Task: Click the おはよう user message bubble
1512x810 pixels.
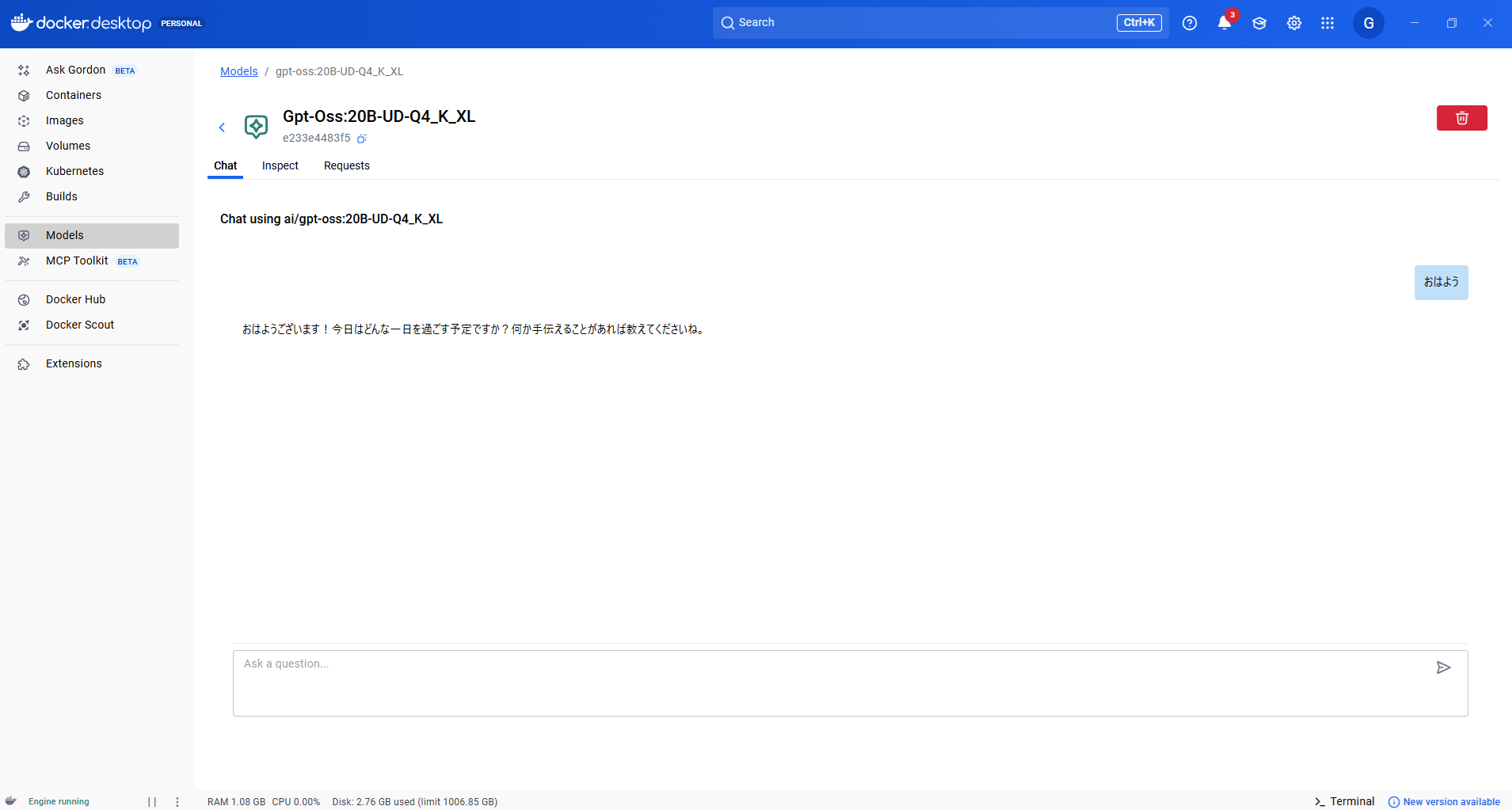Action: [1441, 283]
